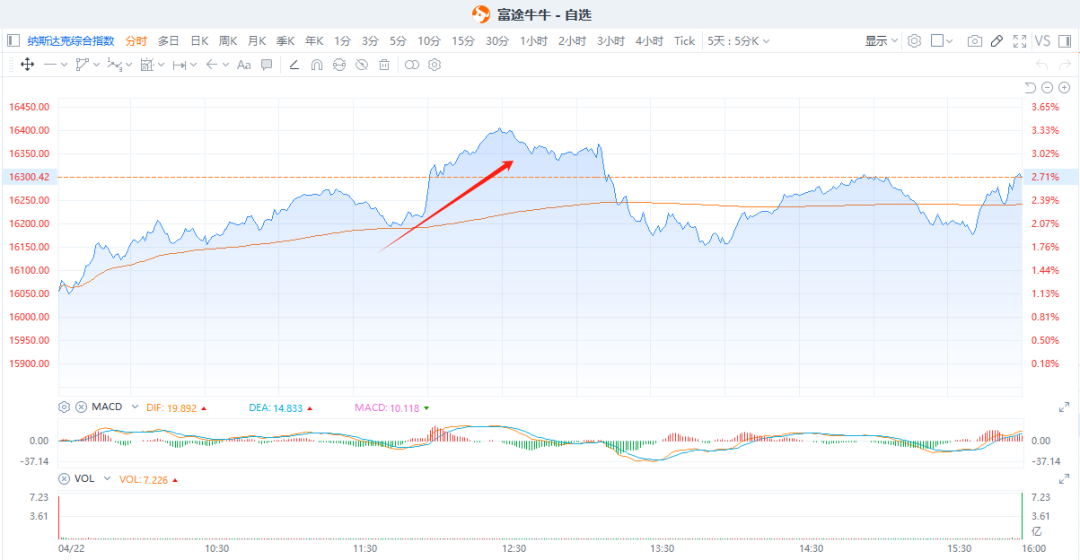
Task: Switch to the 多日 tab
Action: tap(168, 41)
